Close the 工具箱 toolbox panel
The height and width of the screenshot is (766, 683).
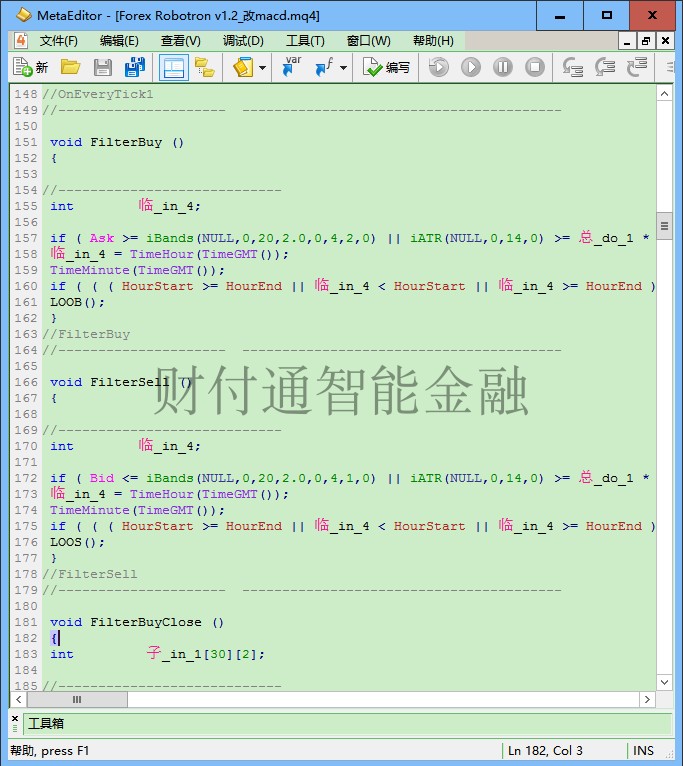pyautogui.click(x=15, y=719)
